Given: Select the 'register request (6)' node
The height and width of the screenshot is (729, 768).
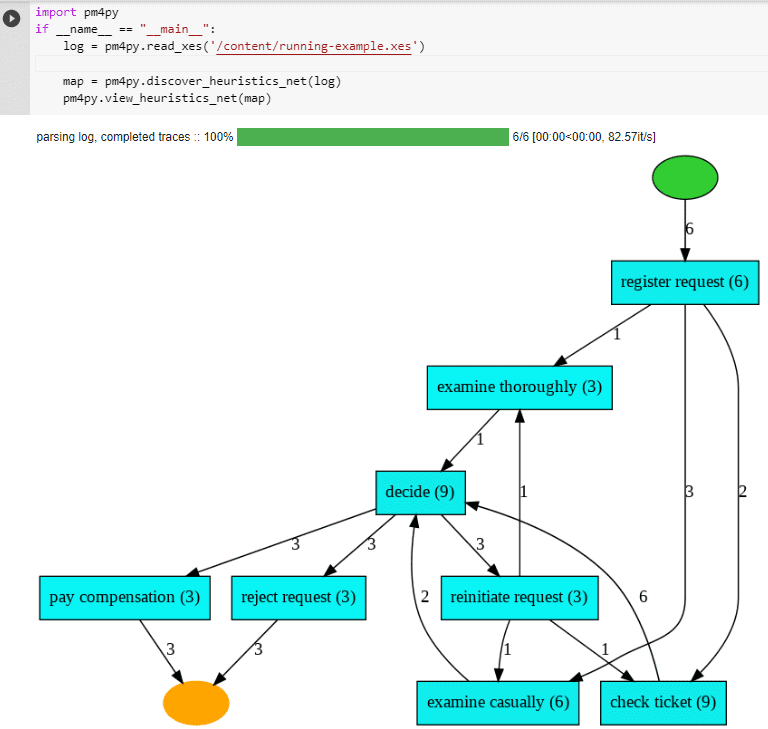Looking at the screenshot, I should (685, 282).
